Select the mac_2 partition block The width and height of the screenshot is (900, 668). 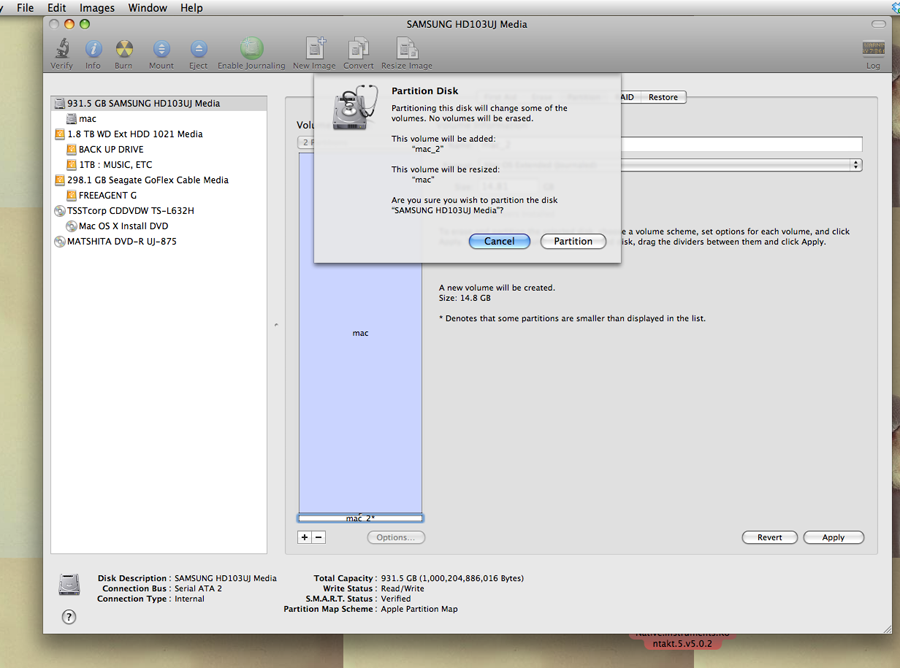tap(360, 518)
